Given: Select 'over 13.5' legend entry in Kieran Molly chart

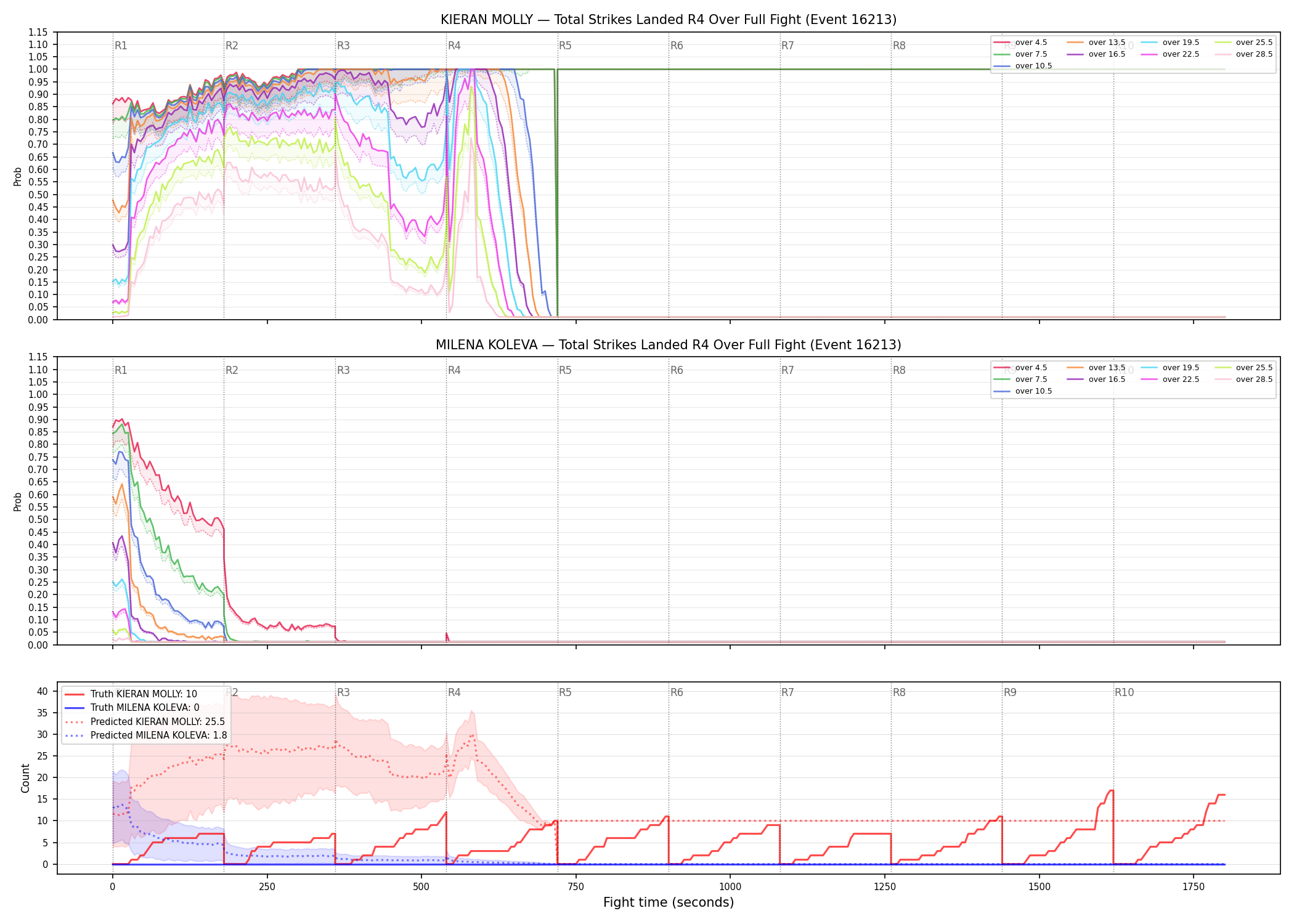Looking at the screenshot, I should (x=1096, y=43).
